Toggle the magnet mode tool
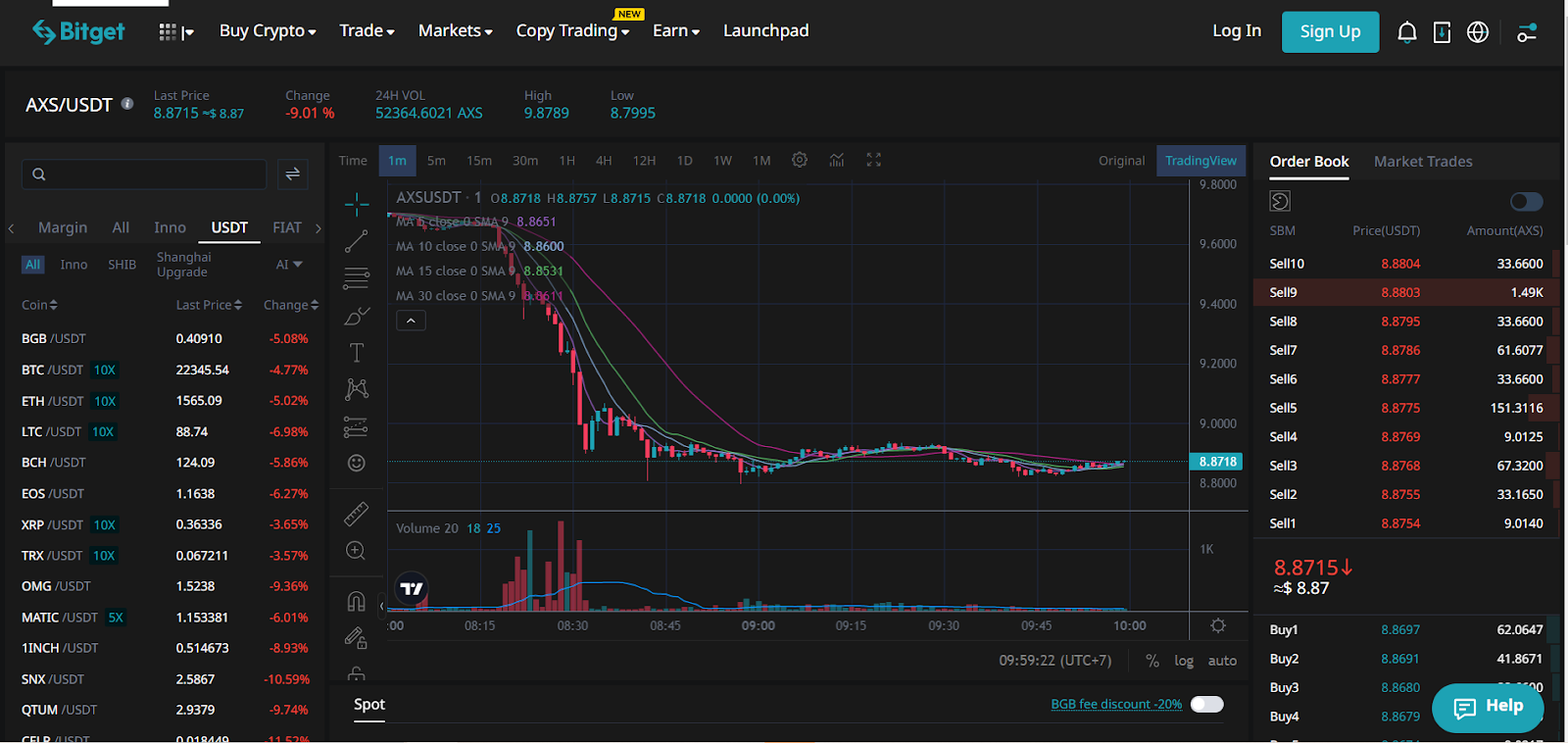This screenshot has width=1568, height=743. pos(357,601)
